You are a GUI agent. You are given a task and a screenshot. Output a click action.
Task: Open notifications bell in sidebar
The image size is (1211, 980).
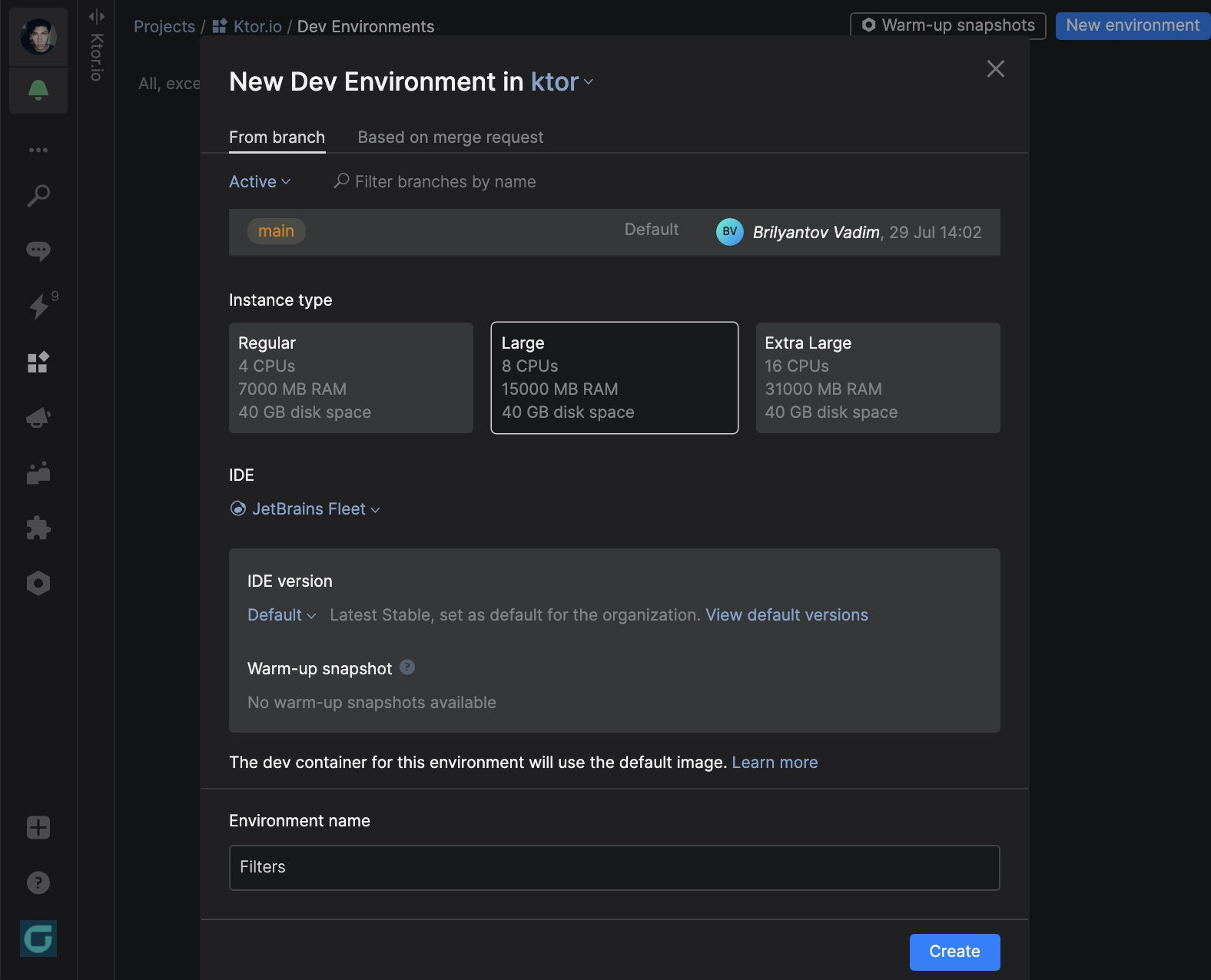[x=38, y=91]
